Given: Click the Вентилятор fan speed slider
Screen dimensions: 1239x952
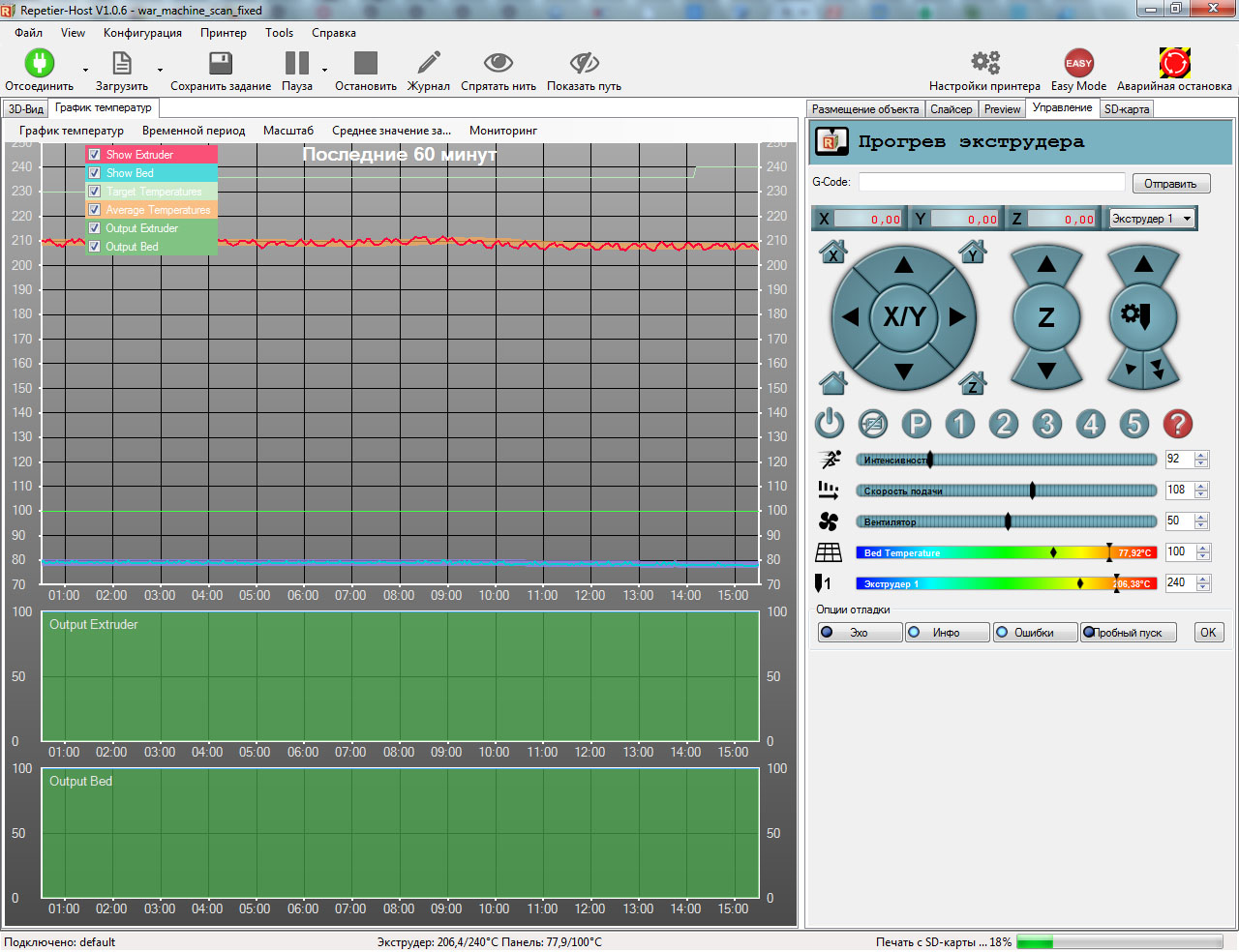Looking at the screenshot, I should 1007,521.
